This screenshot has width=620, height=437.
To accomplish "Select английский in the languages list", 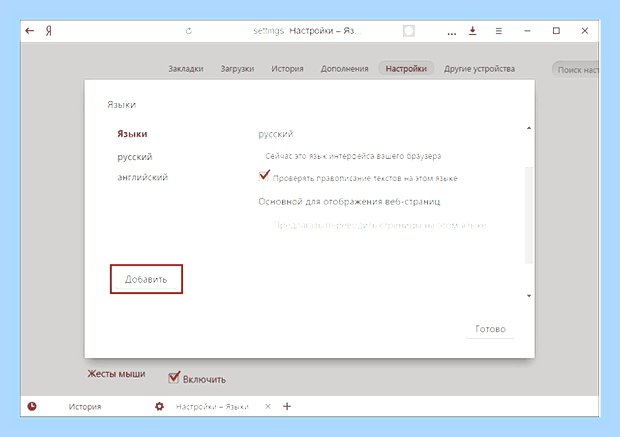I will (x=143, y=177).
